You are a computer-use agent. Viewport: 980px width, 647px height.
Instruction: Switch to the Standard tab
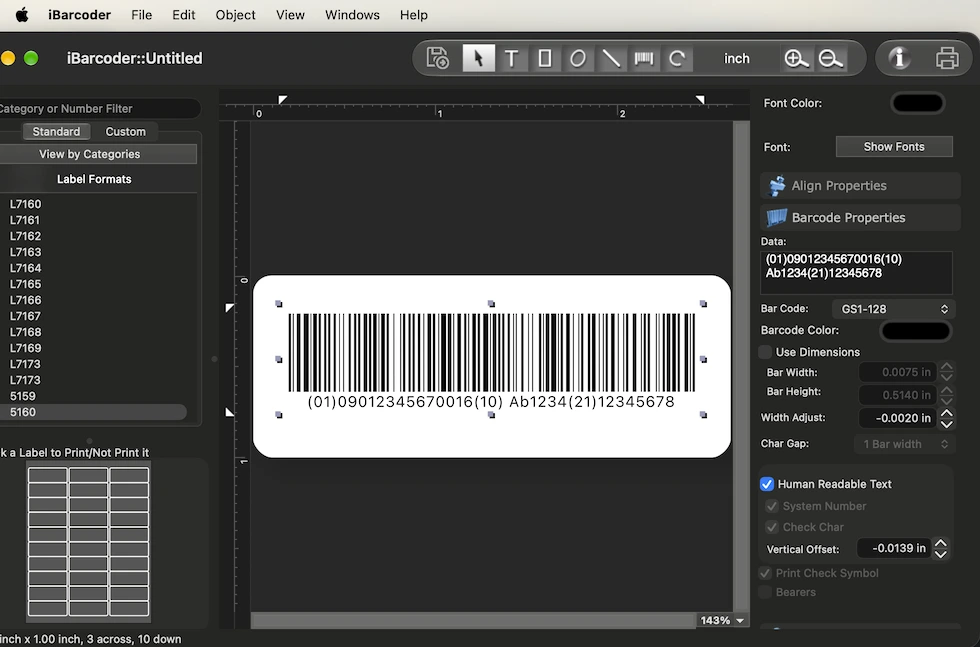(x=56, y=131)
